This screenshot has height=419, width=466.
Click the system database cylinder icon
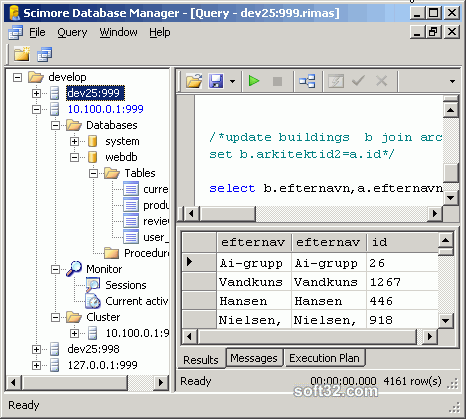point(92,141)
